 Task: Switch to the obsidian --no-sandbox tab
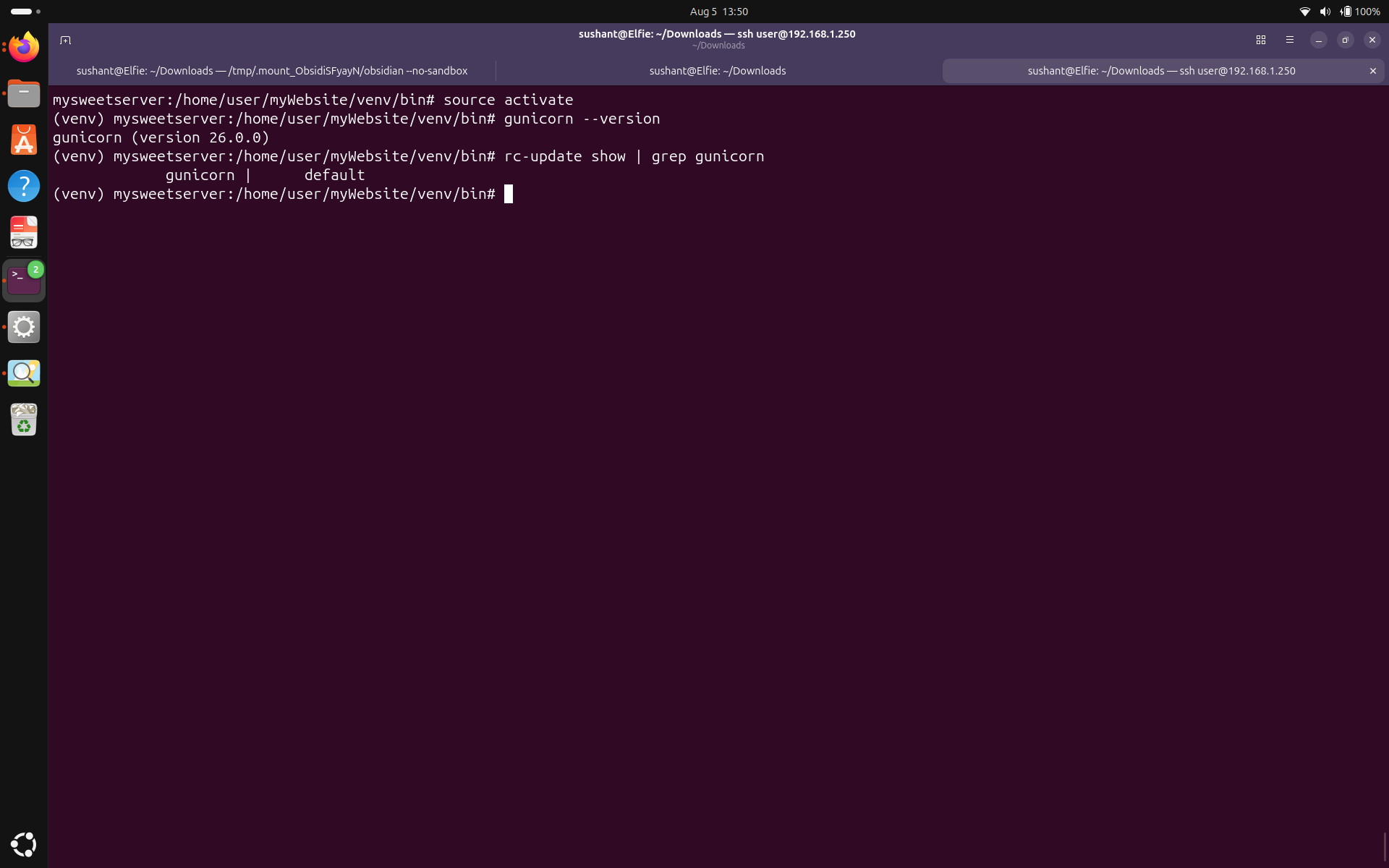tap(272, 71)
